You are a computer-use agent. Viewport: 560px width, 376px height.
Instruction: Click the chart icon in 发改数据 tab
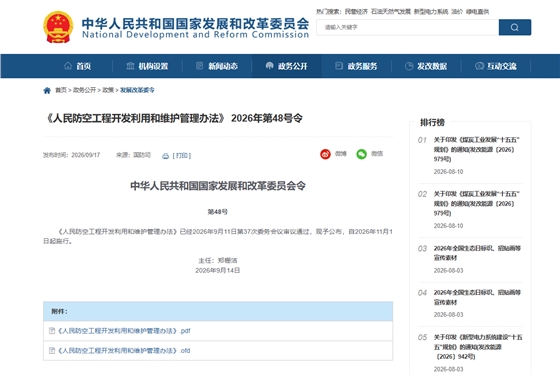(409, 66)
